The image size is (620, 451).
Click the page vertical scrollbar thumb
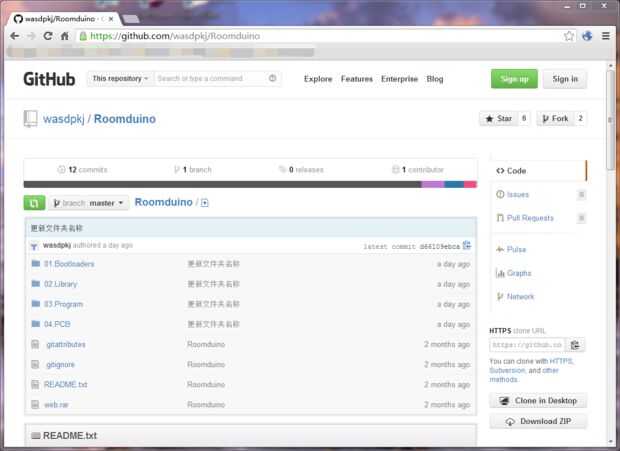point(611,119)
